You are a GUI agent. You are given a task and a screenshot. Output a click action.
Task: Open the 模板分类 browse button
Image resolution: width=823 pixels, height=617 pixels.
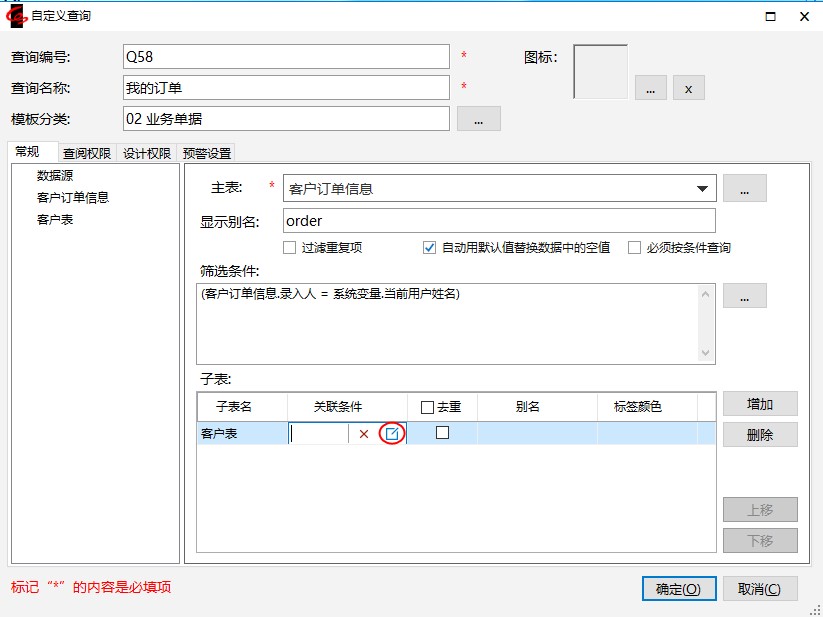coord(478,119)
